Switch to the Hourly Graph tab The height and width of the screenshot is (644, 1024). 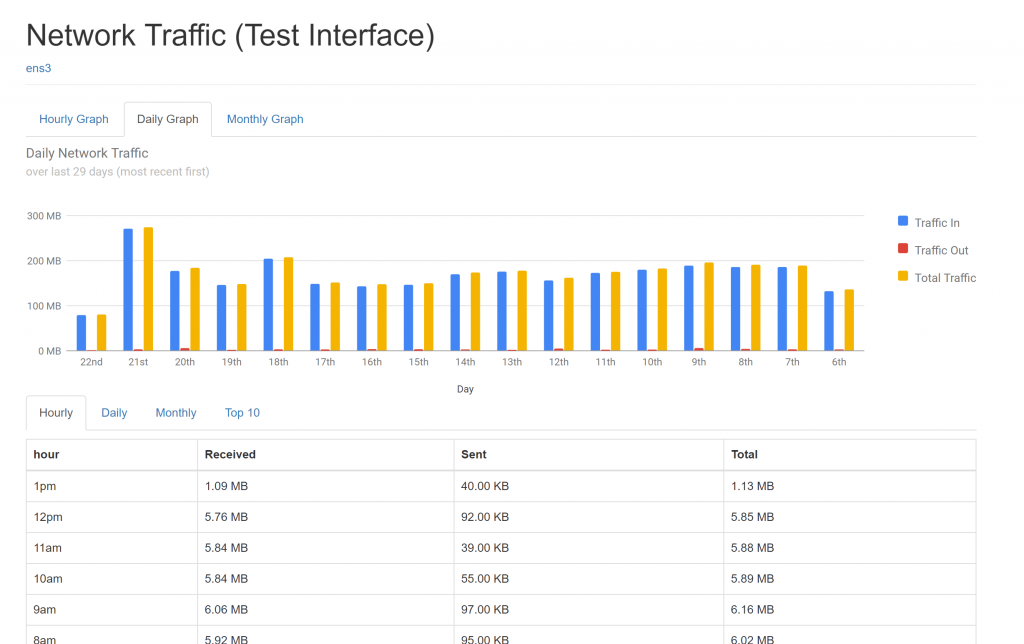click(x=74, y=119)
